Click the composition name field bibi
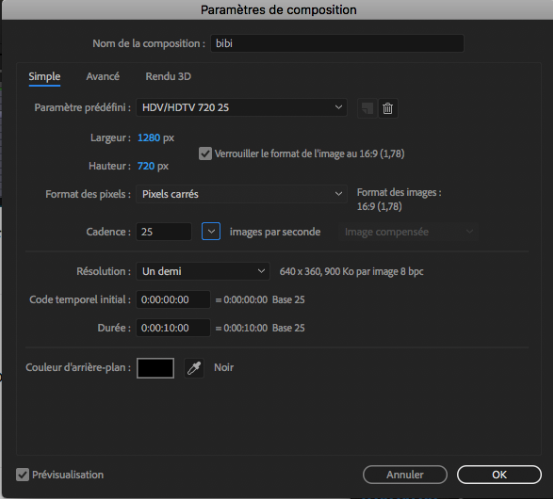This screenshot has height=499, width=553. click(x=337, y=43)
